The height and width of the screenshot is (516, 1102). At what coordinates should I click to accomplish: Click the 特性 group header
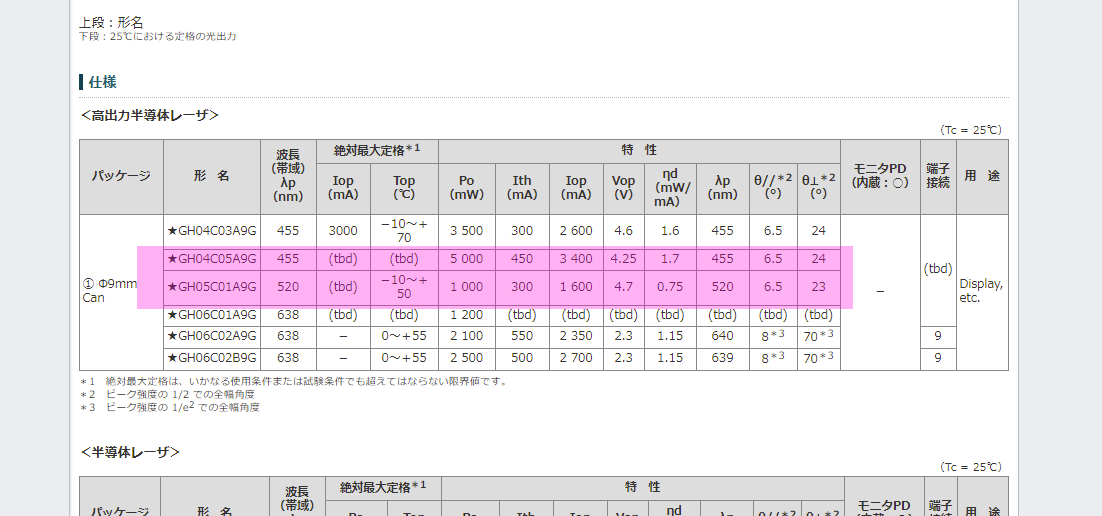coord(639,150)
